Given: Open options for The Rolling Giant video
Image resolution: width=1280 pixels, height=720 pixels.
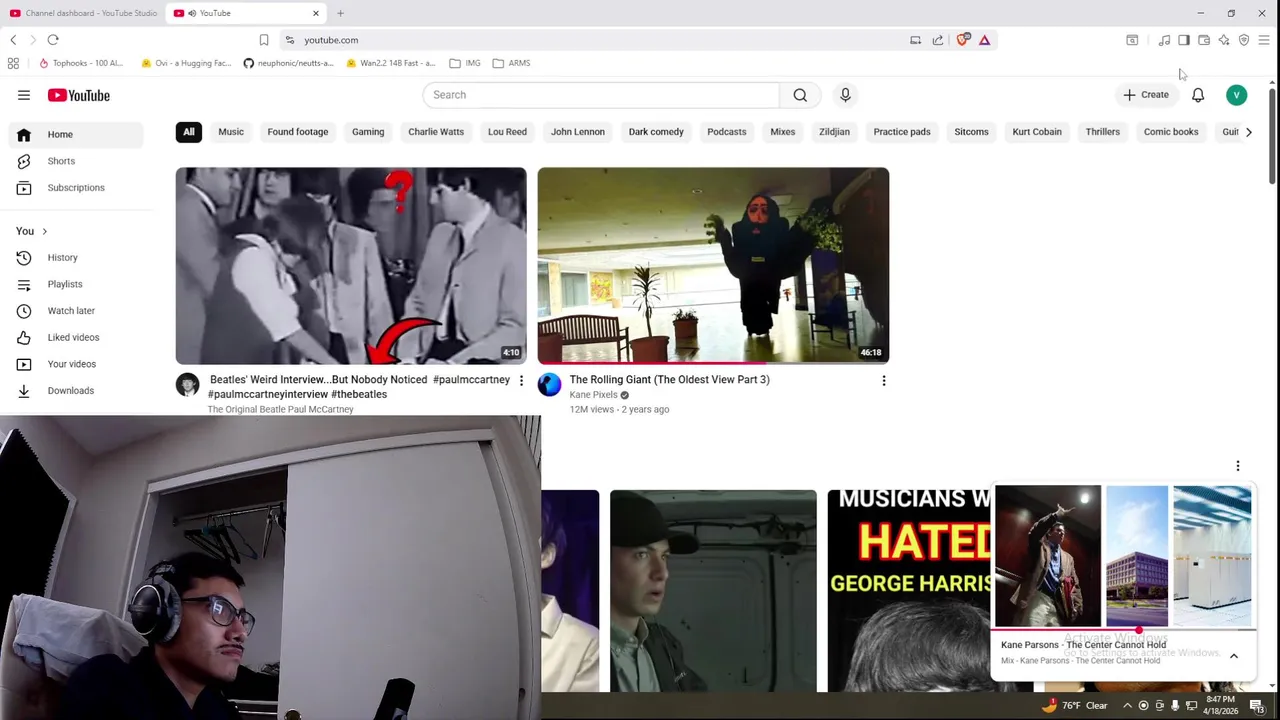Looking at the screenshot, I should [x=883, y=381].
